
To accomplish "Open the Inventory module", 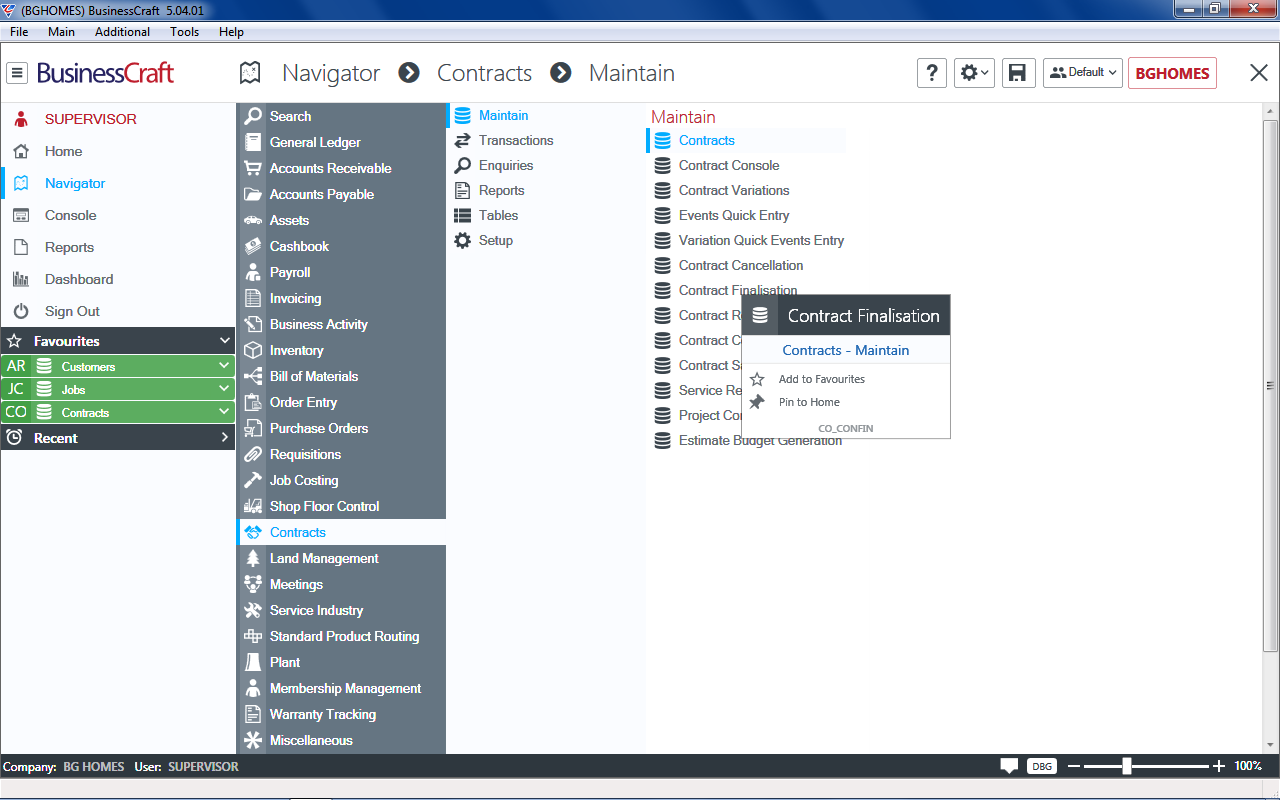I will pos(341,350).
